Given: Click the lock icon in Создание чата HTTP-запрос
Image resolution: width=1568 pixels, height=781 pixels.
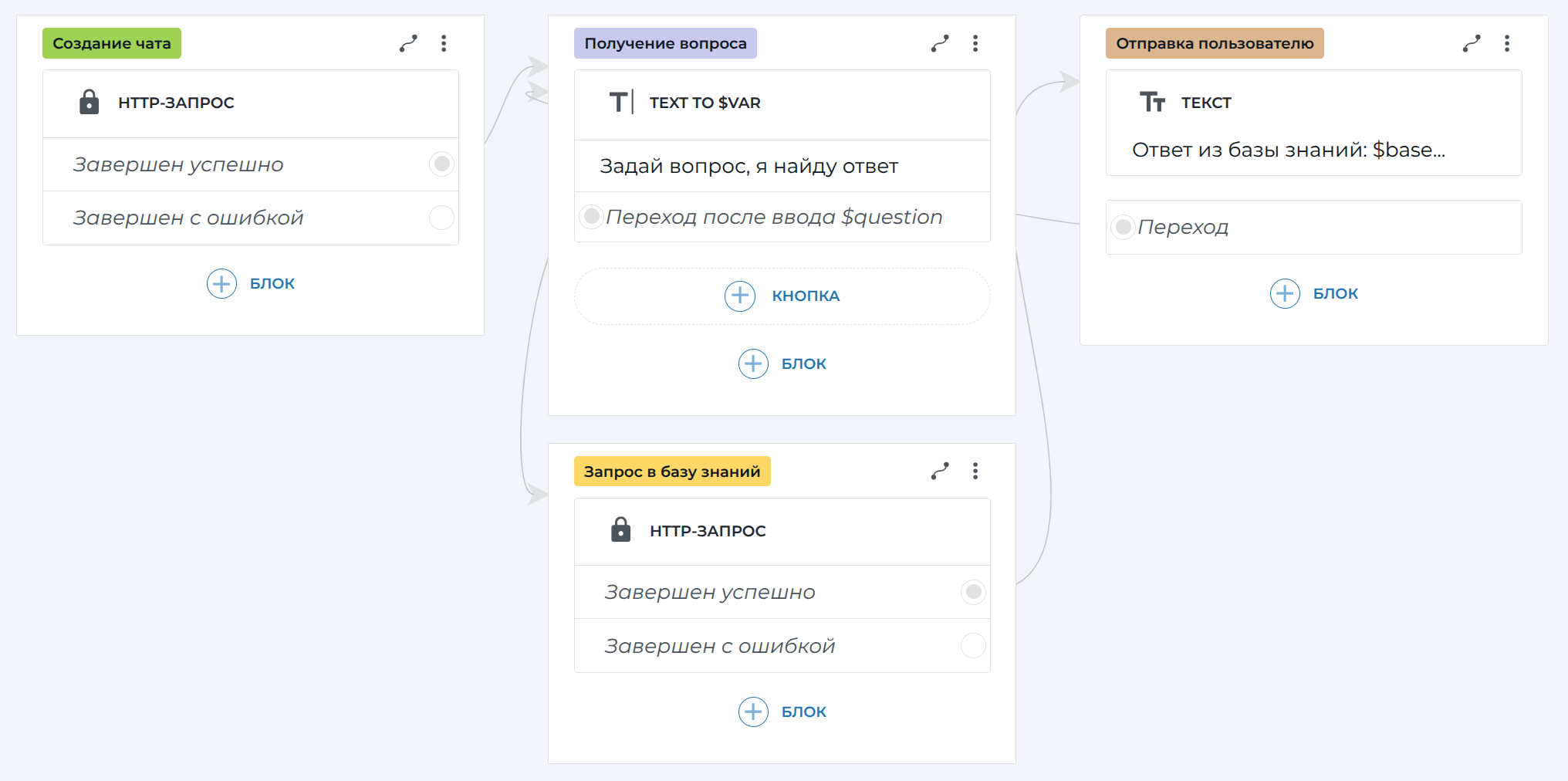Looking at the screenshot, I should (90, 102).
